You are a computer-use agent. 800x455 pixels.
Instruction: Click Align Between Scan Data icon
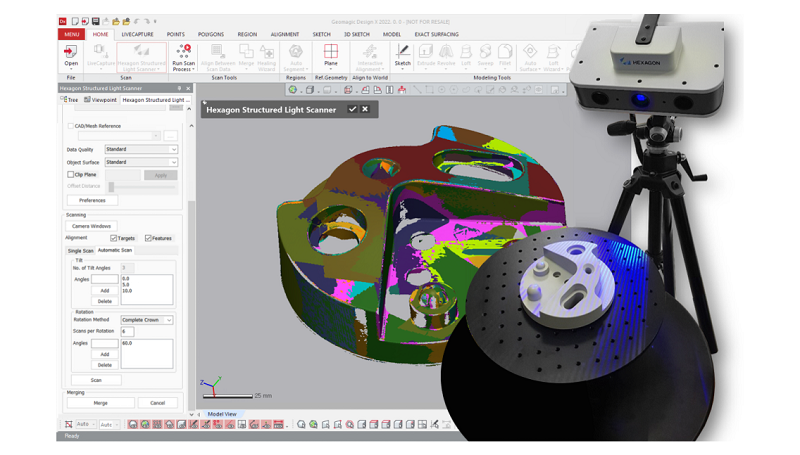[218, 57]
